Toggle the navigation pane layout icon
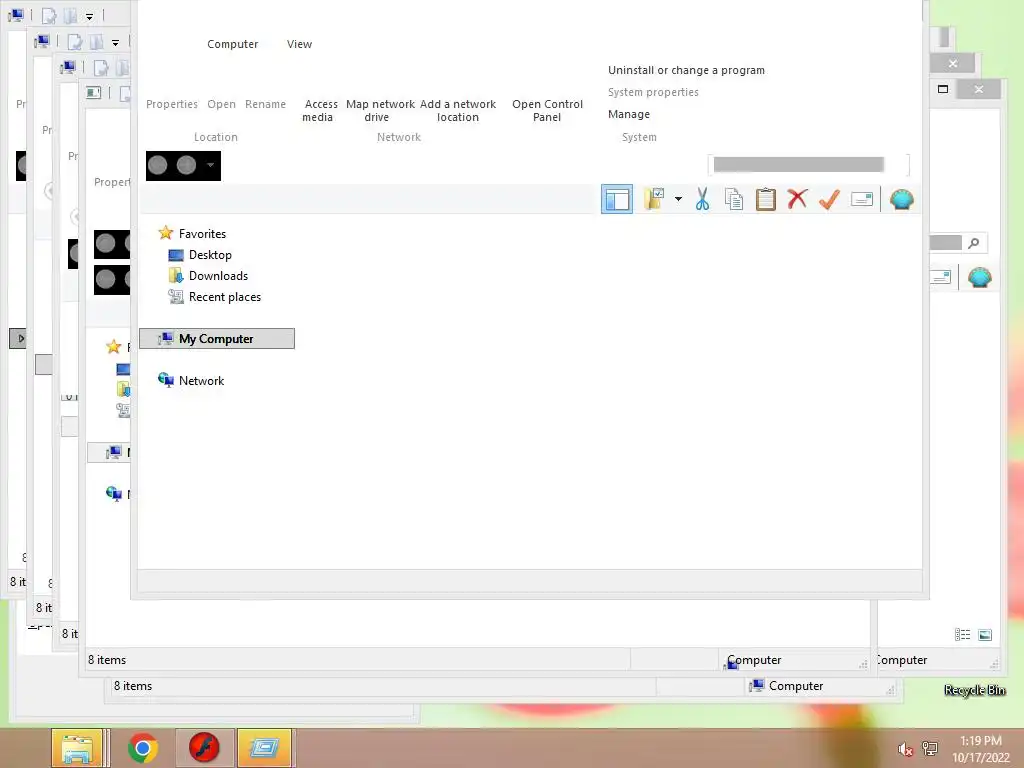The width and height of the screenshot is (1024, 768). pos(616,199)
